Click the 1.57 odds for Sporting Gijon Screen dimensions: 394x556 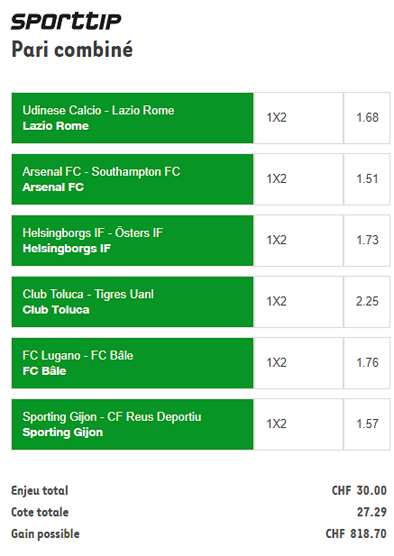367,425
